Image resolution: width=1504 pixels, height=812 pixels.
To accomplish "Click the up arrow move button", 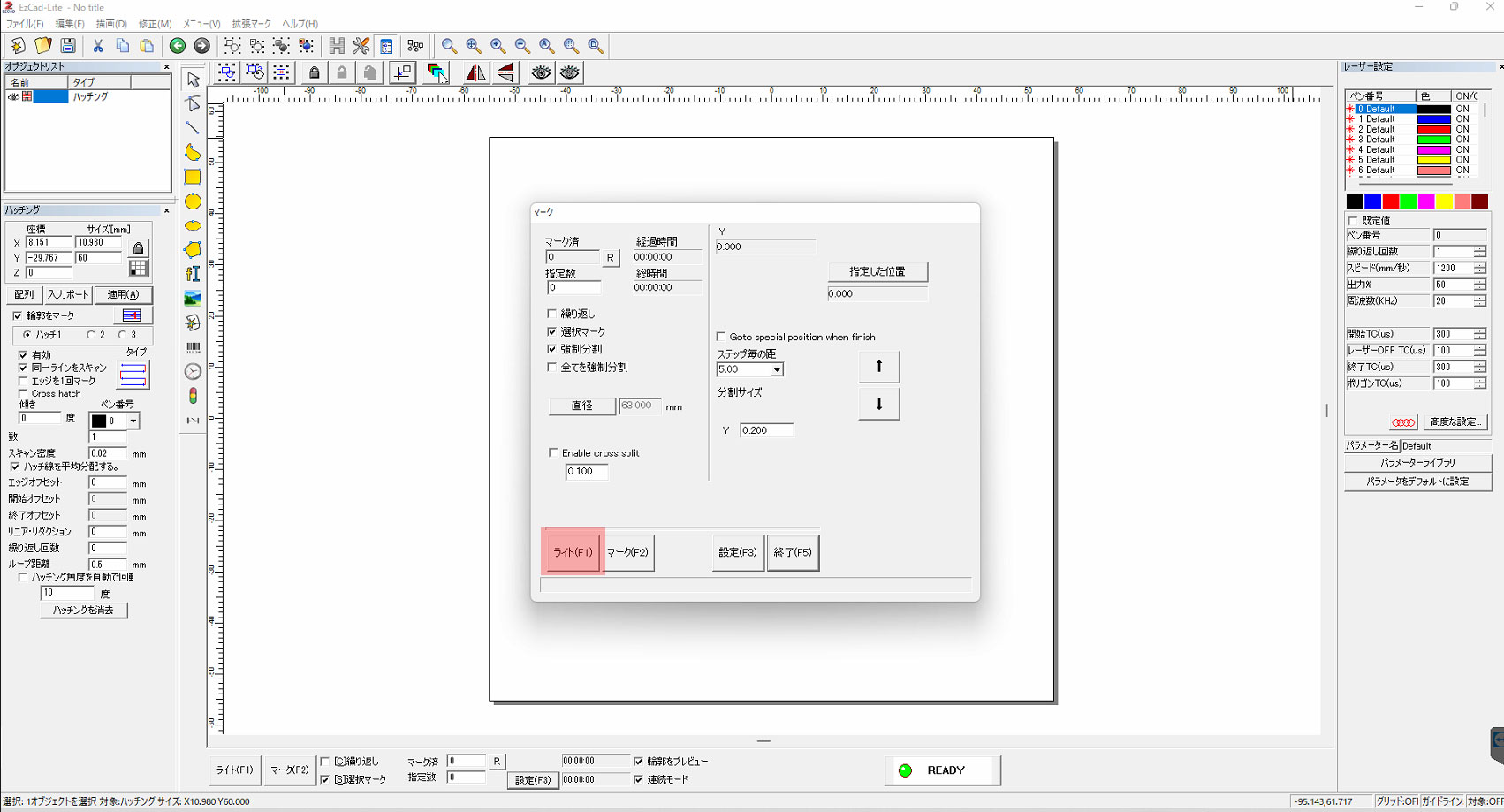I will click(x=879, y=366).
